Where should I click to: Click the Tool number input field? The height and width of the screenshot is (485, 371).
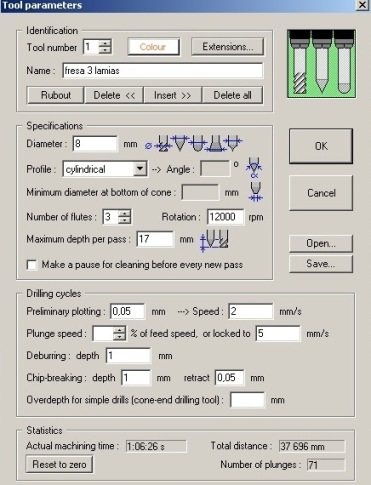tap(91, 47)
